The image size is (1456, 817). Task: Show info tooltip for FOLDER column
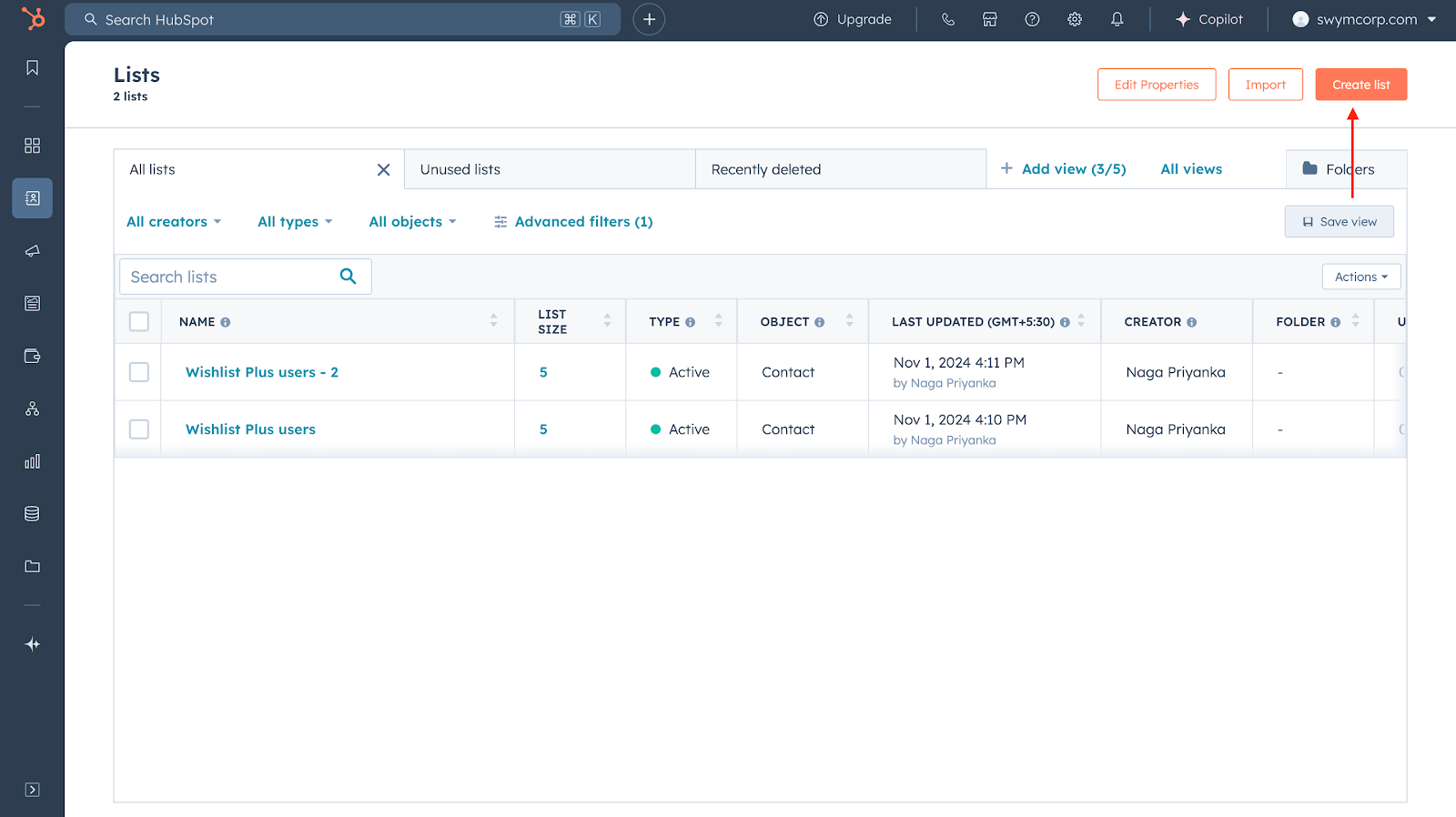coord(1336,322)
